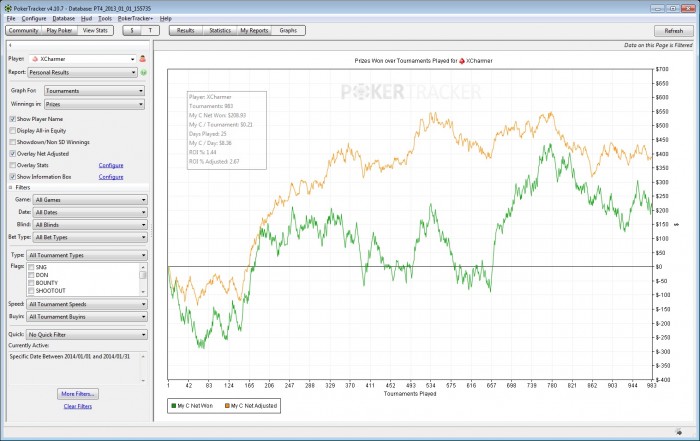
Task: Open the Quick filter dropdown
Action: pos(87,334)
